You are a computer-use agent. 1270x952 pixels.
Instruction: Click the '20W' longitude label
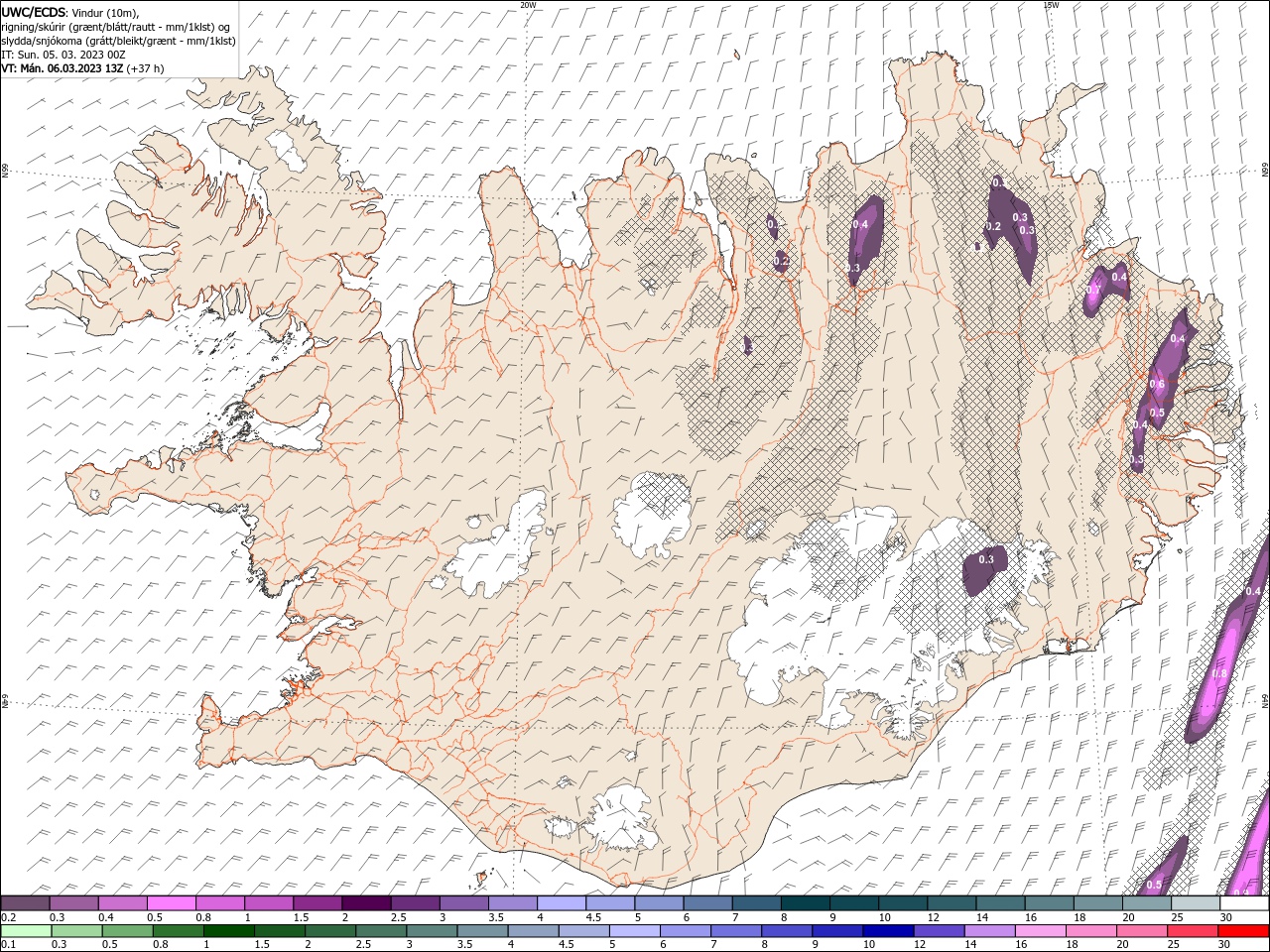[528, 5]
